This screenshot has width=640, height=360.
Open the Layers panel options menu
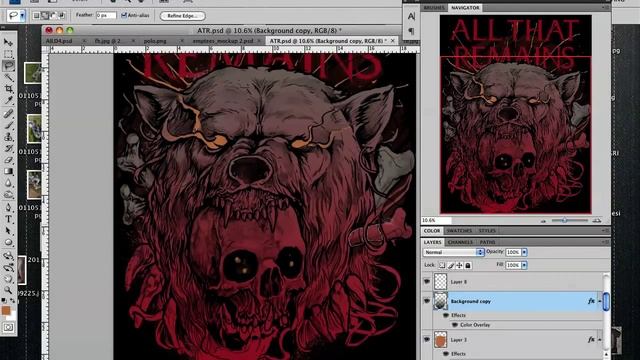[605, 242]
